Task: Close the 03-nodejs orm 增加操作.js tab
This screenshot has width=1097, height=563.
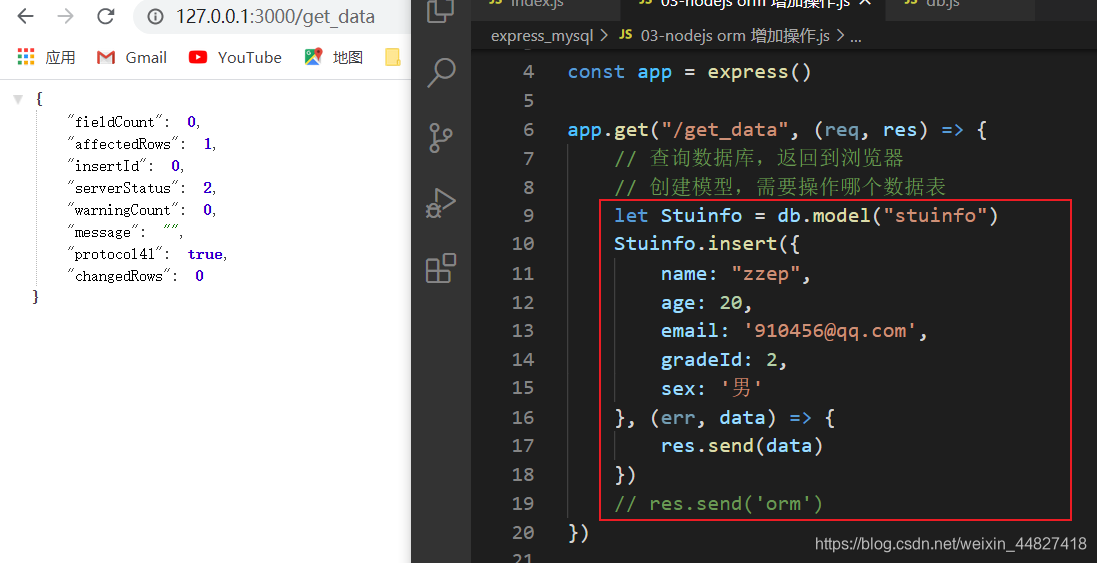Action: (x=865, y=3)
